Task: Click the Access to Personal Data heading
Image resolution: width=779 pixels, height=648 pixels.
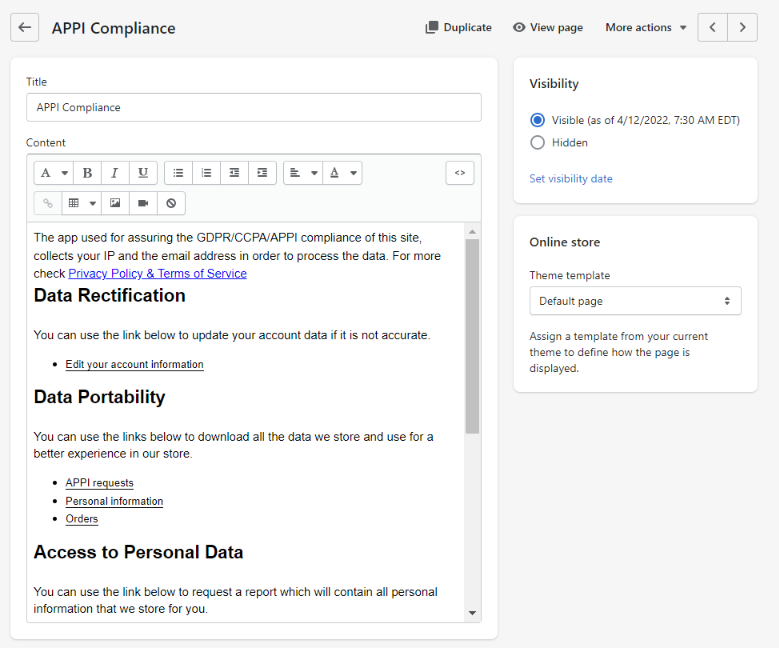Action: [x=139, y=553]
